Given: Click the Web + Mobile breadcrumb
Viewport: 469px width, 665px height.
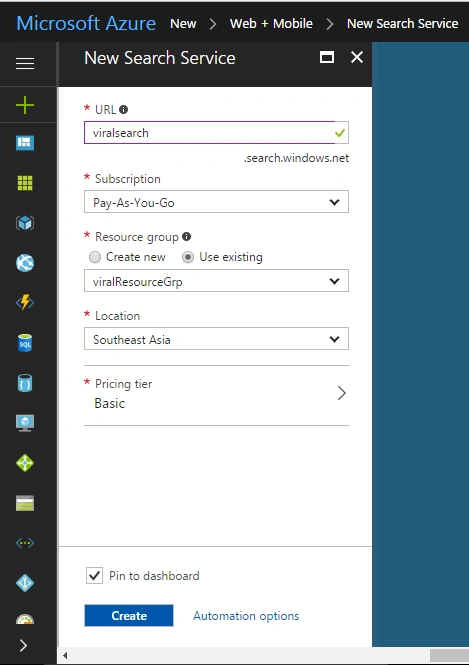Looking at the screenshot, I should coord(271,24).
